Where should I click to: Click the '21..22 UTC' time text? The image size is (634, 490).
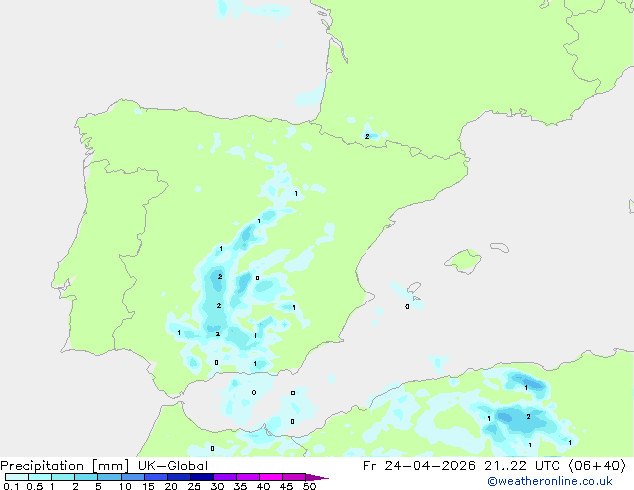click(522, 466)
